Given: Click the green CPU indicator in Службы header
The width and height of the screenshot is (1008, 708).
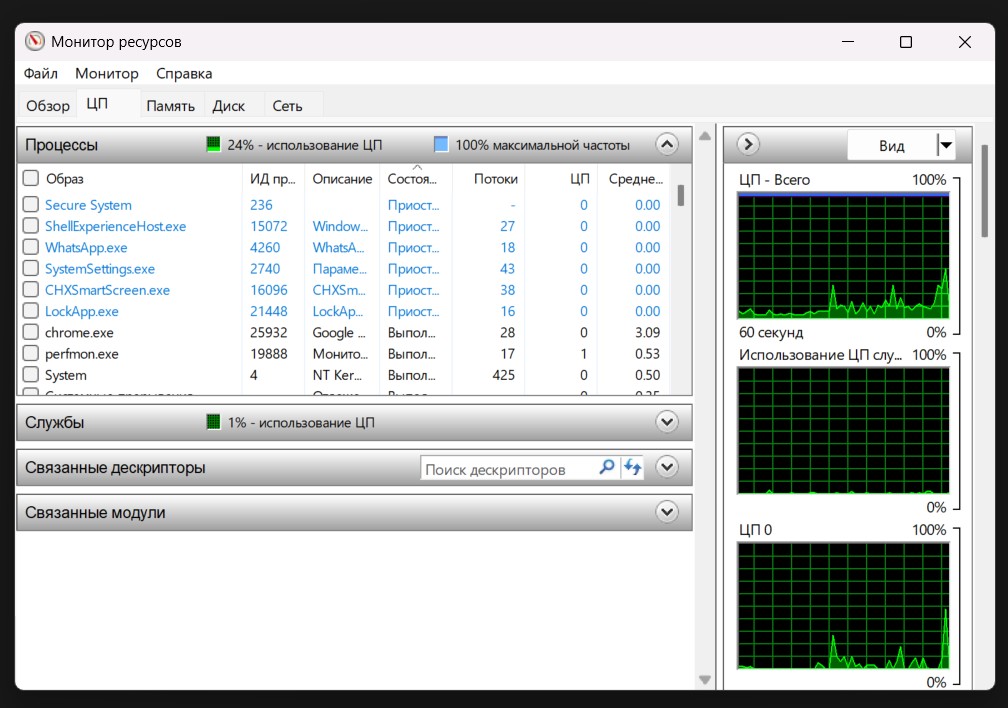Looking at the screenshot, I should [213, 422].
